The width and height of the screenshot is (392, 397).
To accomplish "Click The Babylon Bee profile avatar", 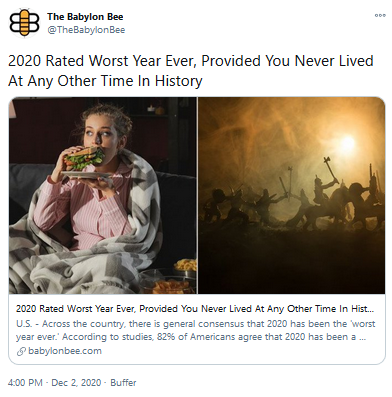I will [x=24, y=23].
